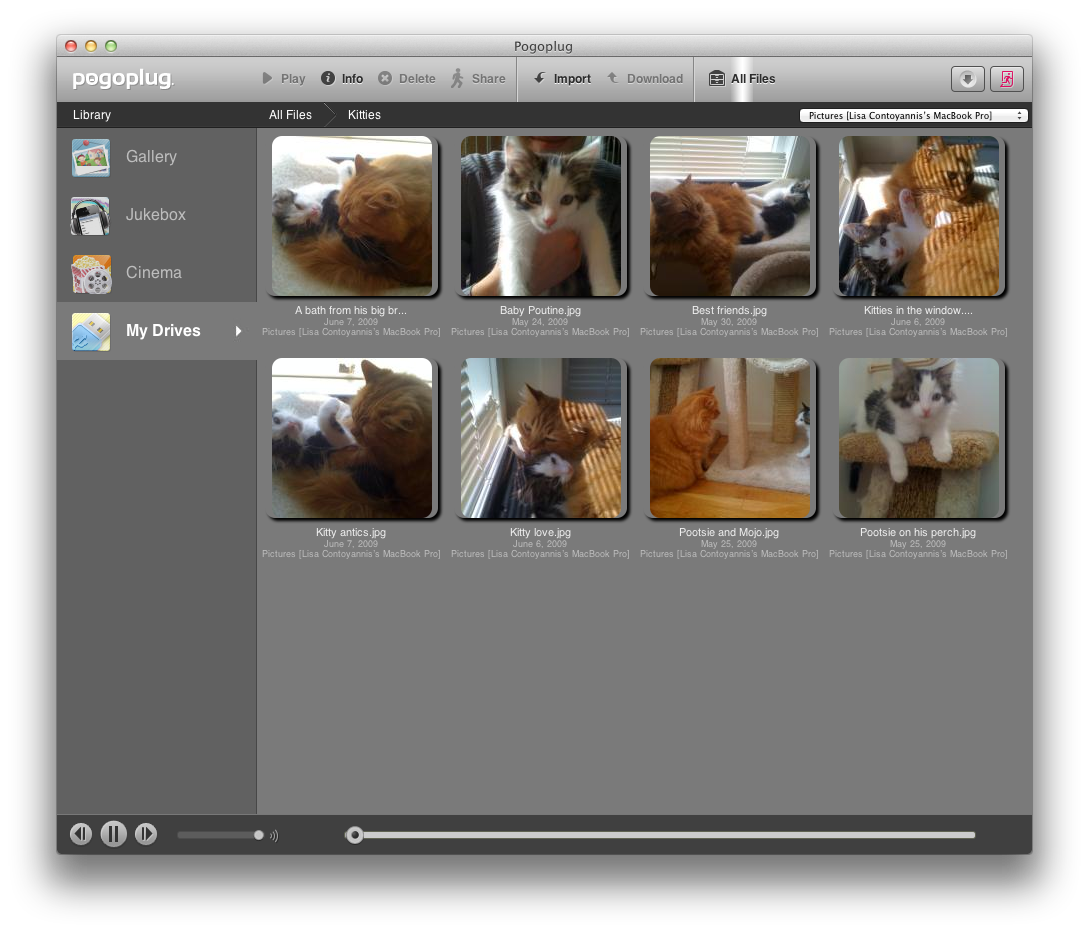
Task: Skip to the previous item in playback
Action: 81,834
